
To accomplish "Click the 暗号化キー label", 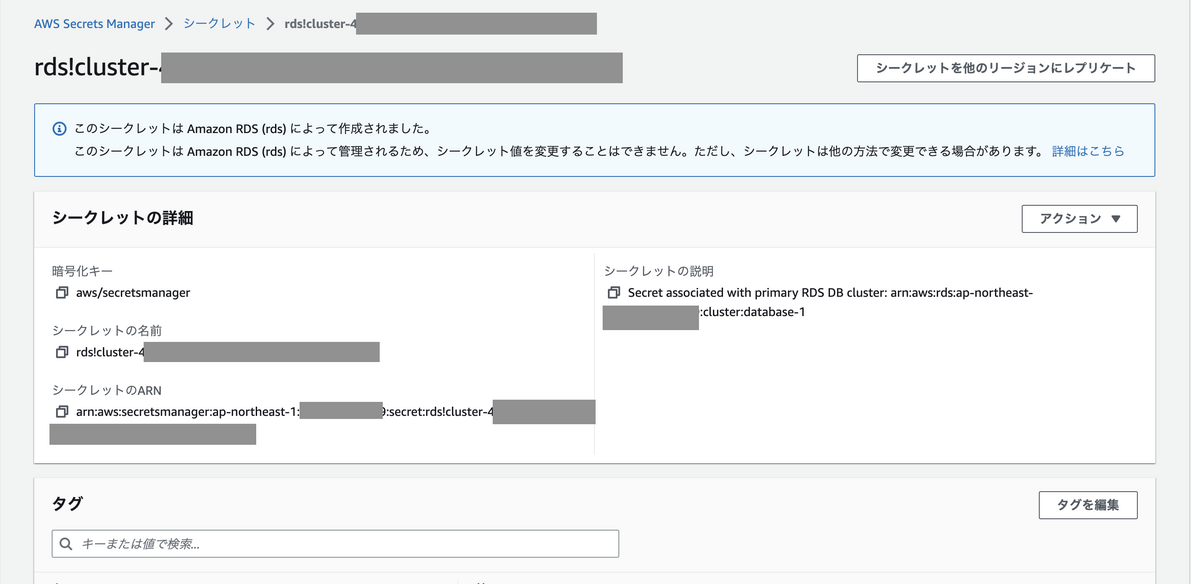I will [82, 271].
